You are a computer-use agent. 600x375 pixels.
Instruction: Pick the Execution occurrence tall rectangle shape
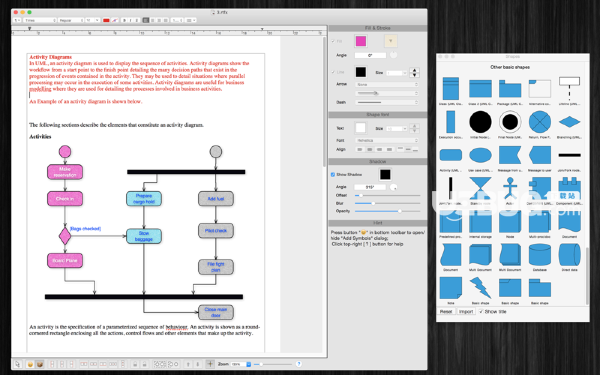pyautogui.click(x=451, y=122)
